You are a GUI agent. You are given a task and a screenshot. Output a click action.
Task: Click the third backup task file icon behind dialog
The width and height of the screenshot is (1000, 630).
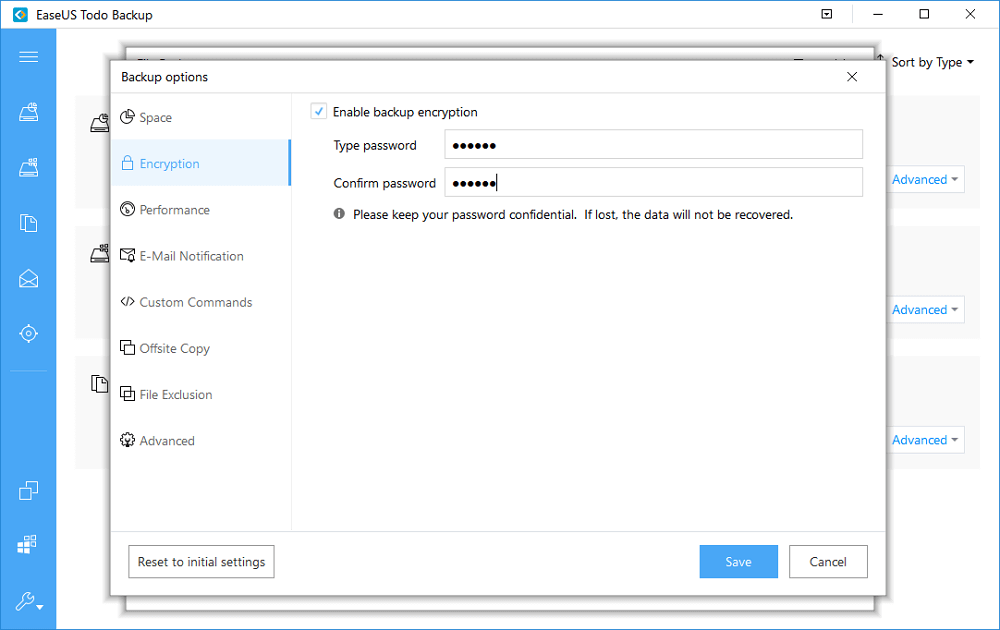(99, 384)
